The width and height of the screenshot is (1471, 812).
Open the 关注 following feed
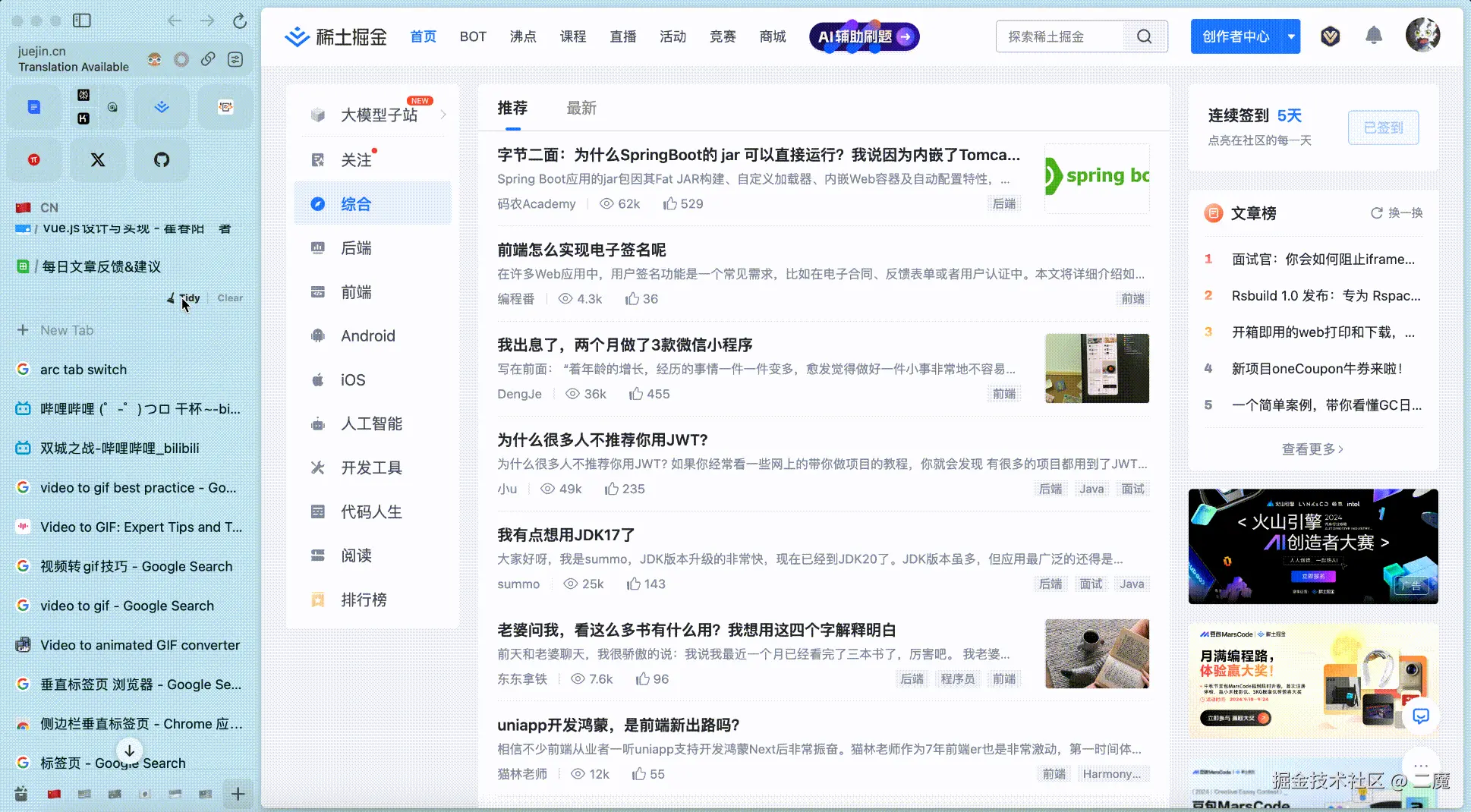coord(373,160)
